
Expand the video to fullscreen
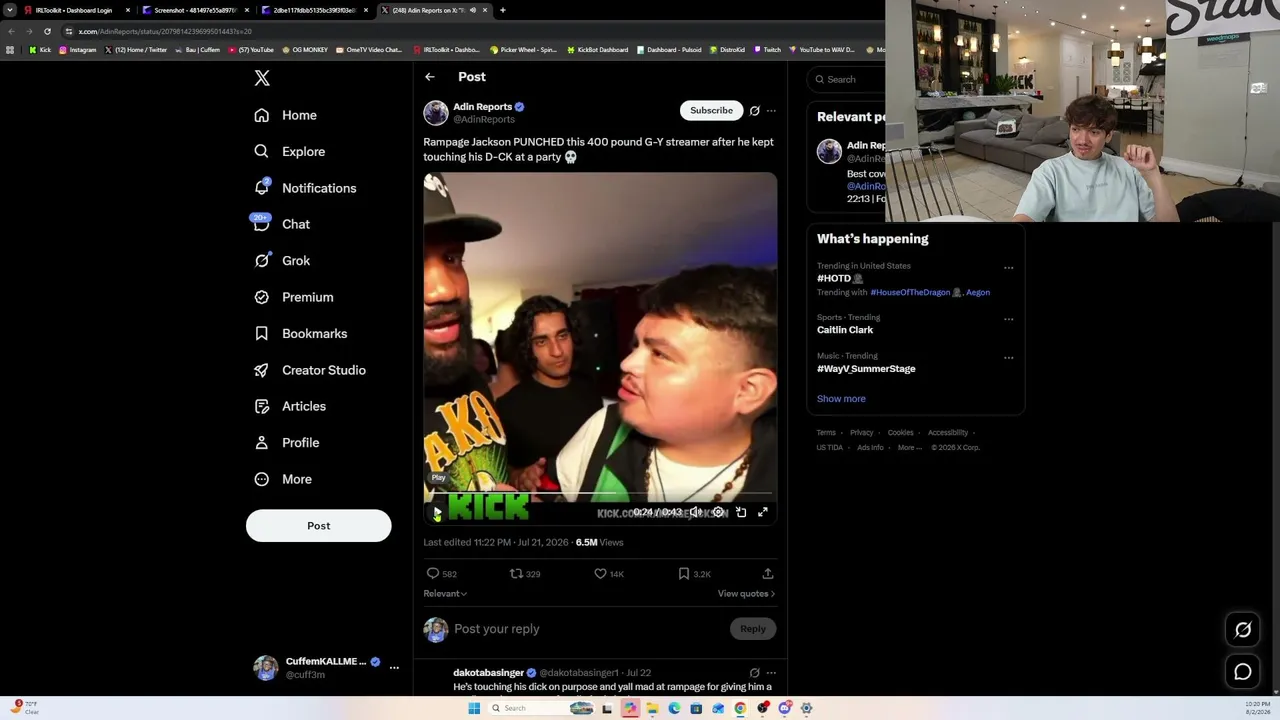763,512
